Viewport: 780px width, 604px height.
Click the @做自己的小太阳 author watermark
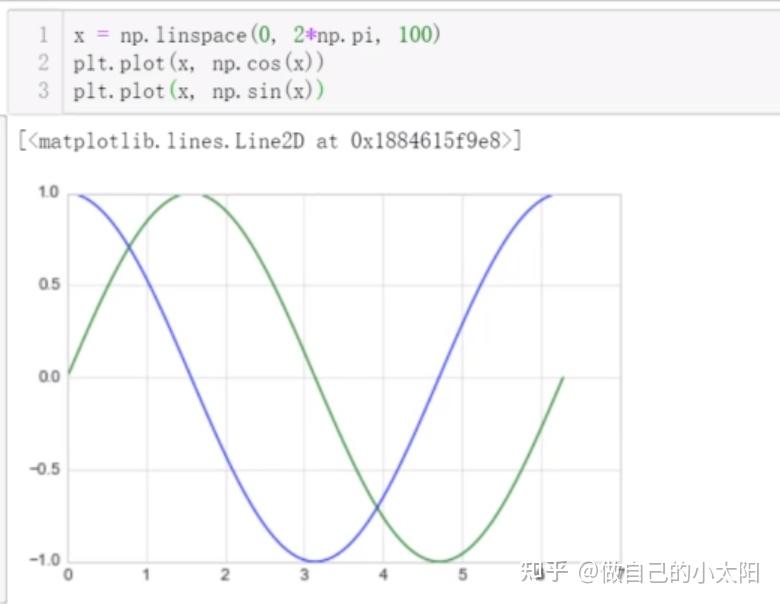coord(669,572)
